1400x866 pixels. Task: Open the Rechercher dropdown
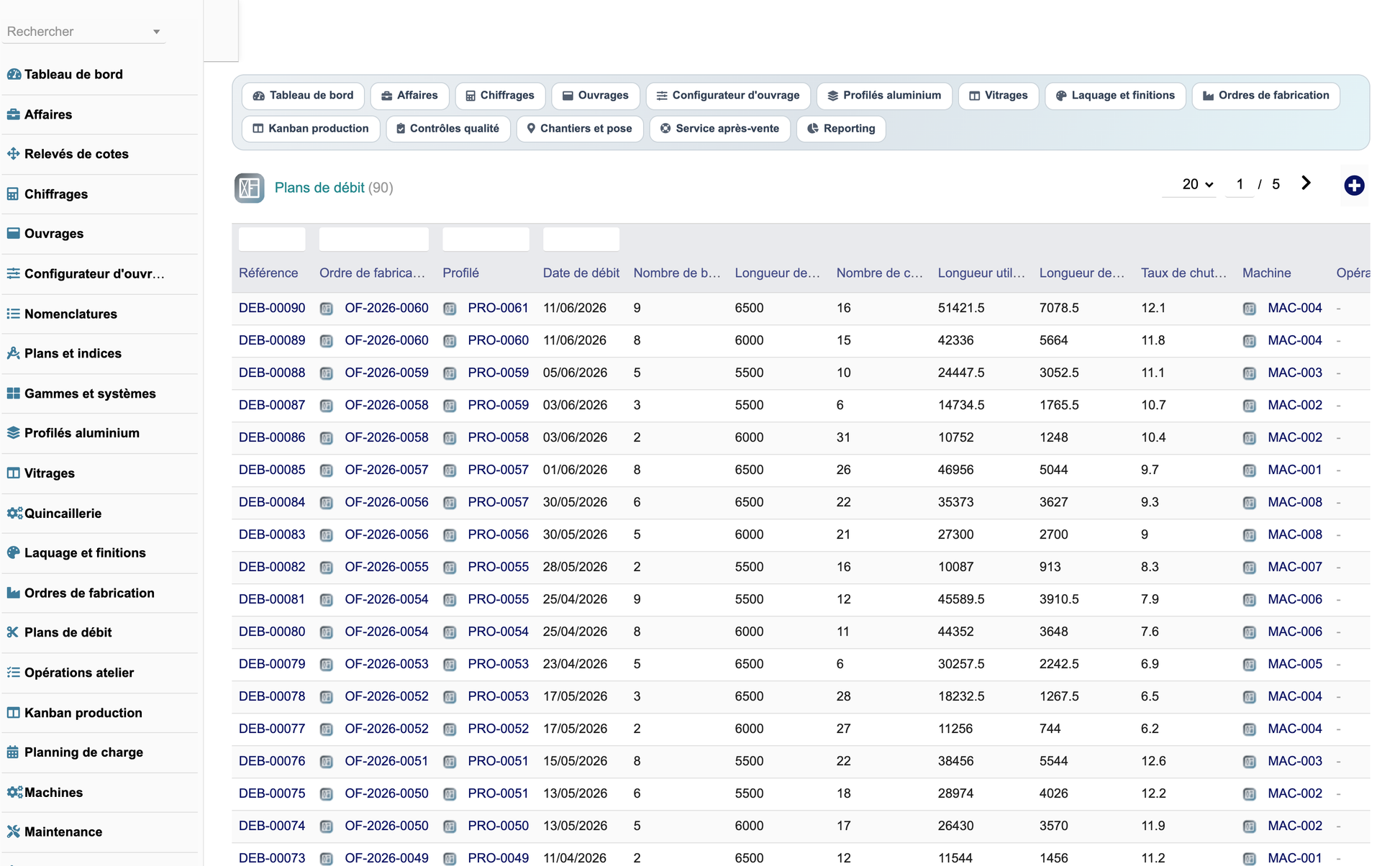[83, 32]
